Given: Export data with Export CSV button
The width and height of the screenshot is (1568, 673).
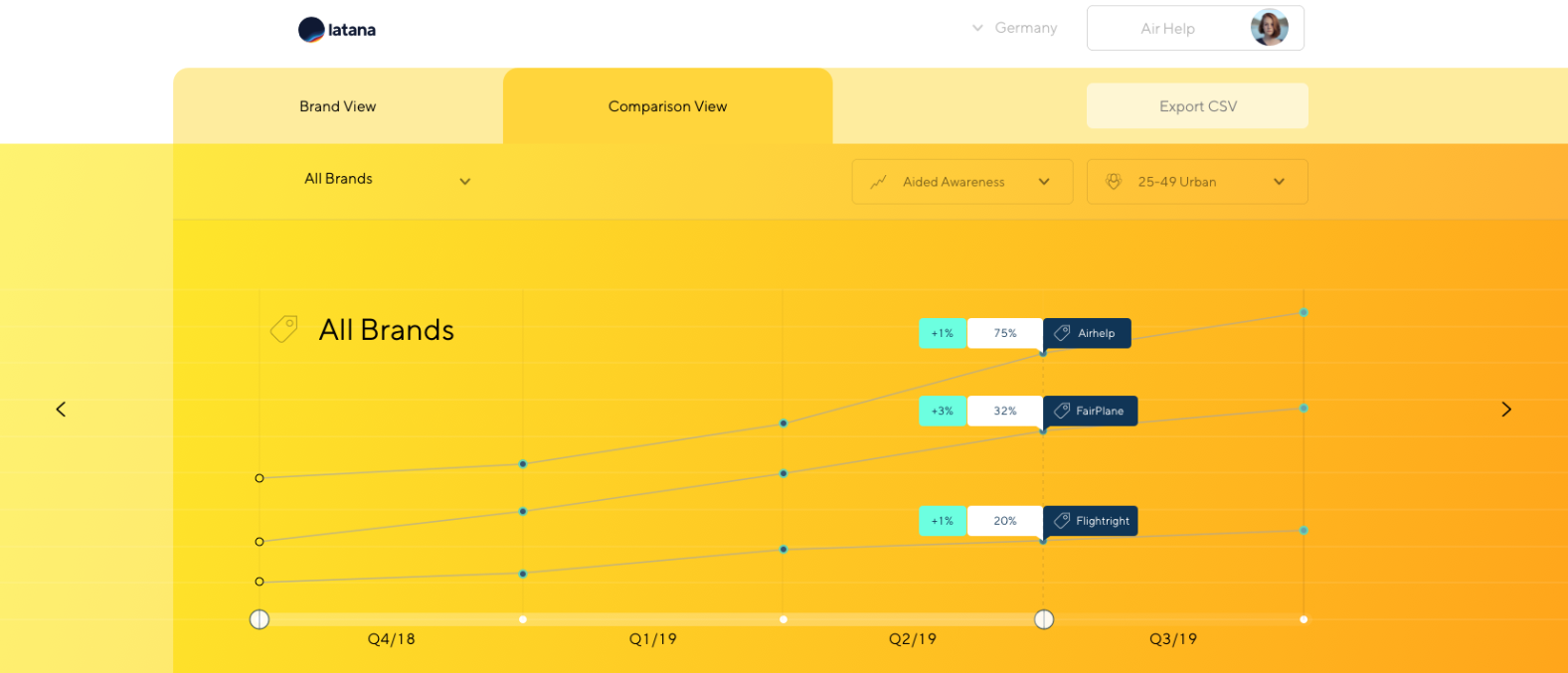Looking at the screenshot, I should click(1197, 106).
